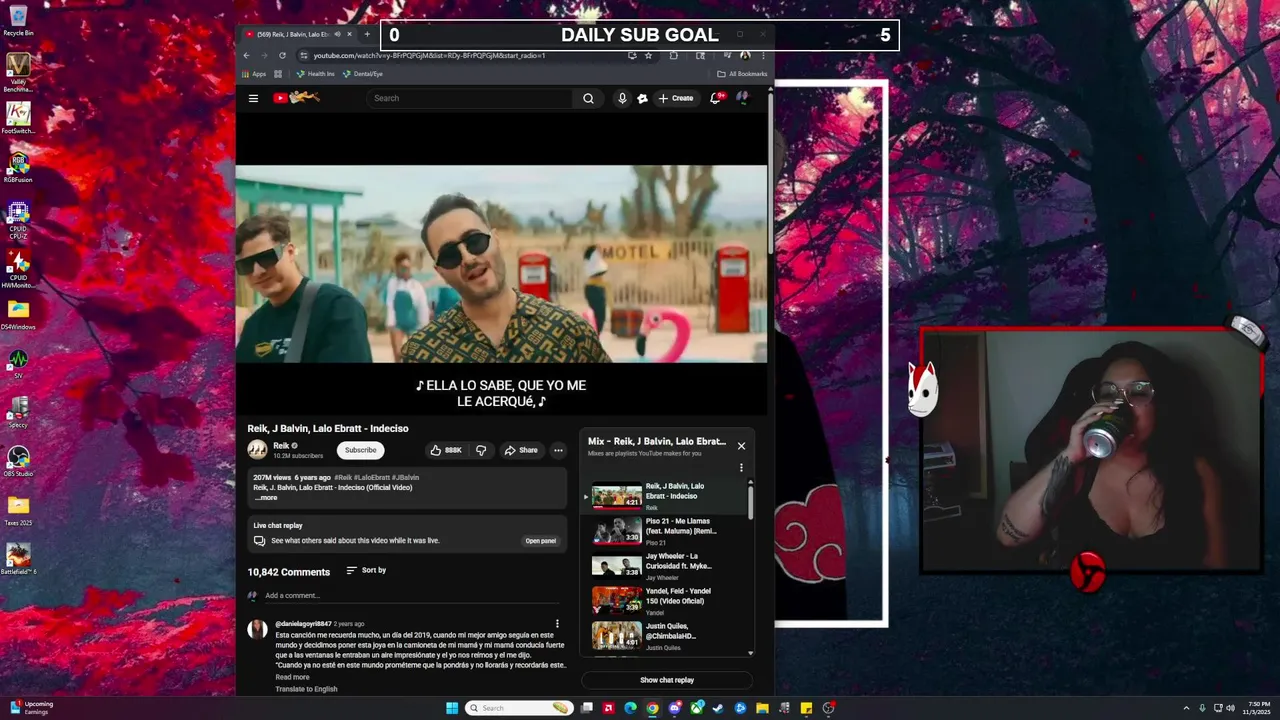Screen dimensions: 1280x720
Task: Select the RGBFusion desktop icon
Action: pyautogui.click(x=18, y=167)
